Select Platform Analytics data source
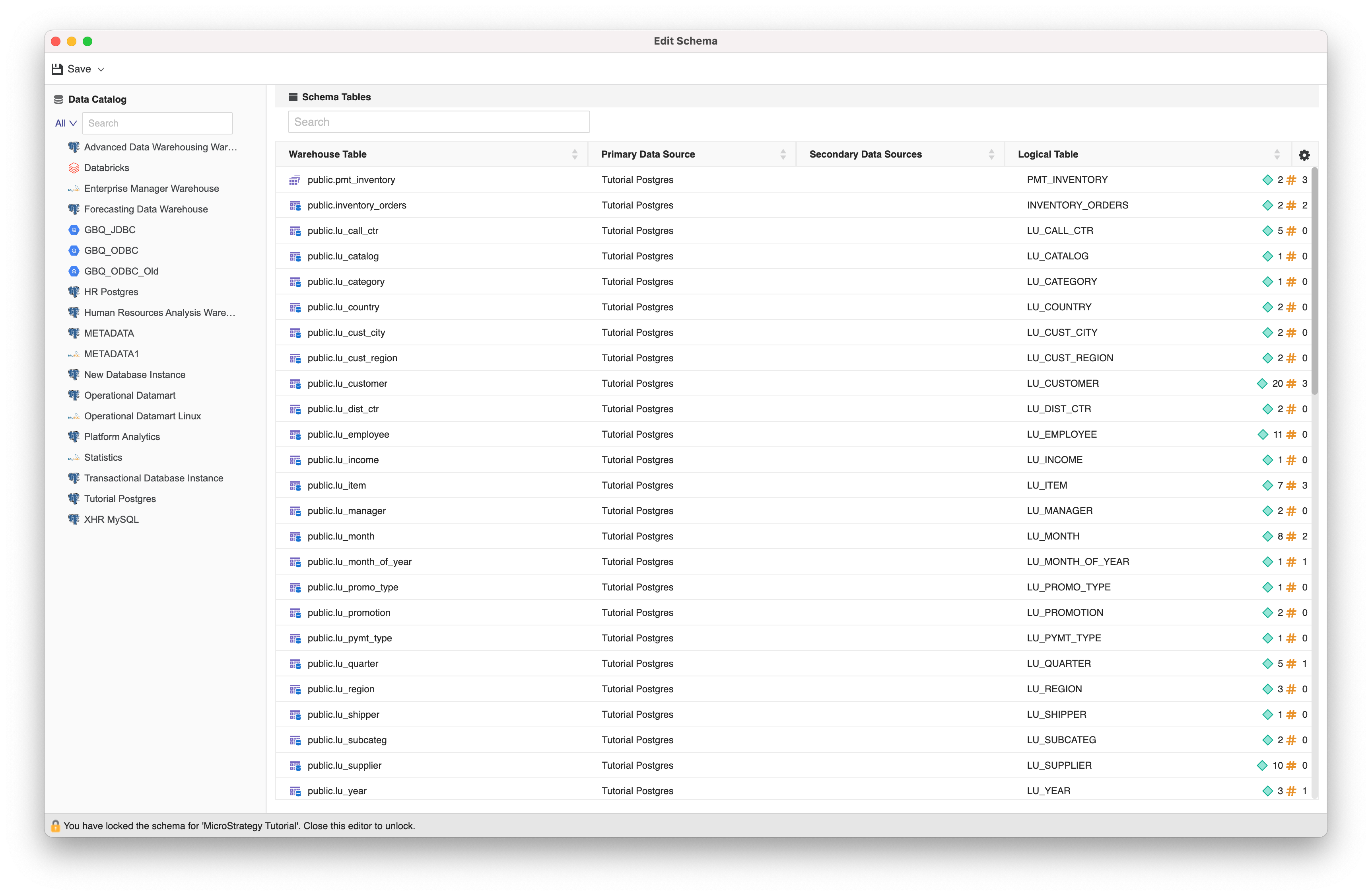 coord(122,436)
